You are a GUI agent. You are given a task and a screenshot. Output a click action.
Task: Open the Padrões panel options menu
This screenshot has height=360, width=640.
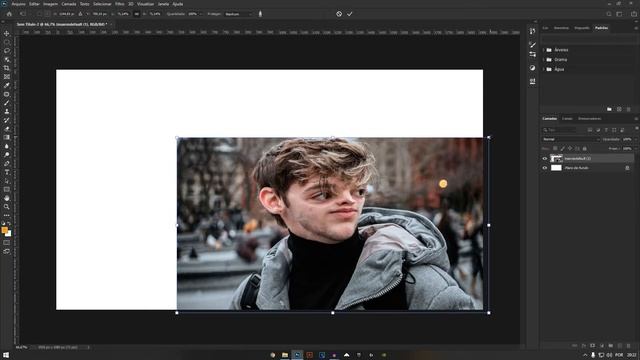tap(636, 28)
